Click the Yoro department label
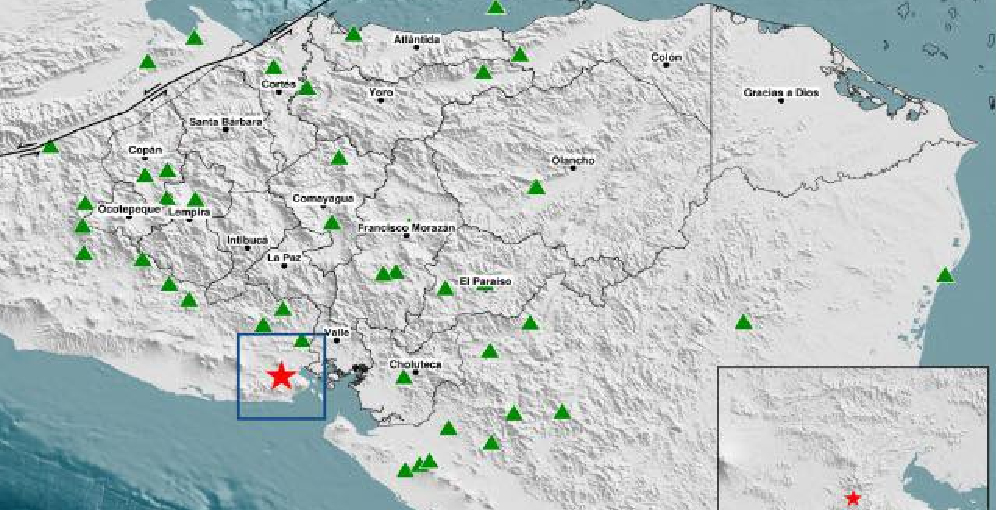This screenshot has width=996, height=510. [x=381, y=92]
